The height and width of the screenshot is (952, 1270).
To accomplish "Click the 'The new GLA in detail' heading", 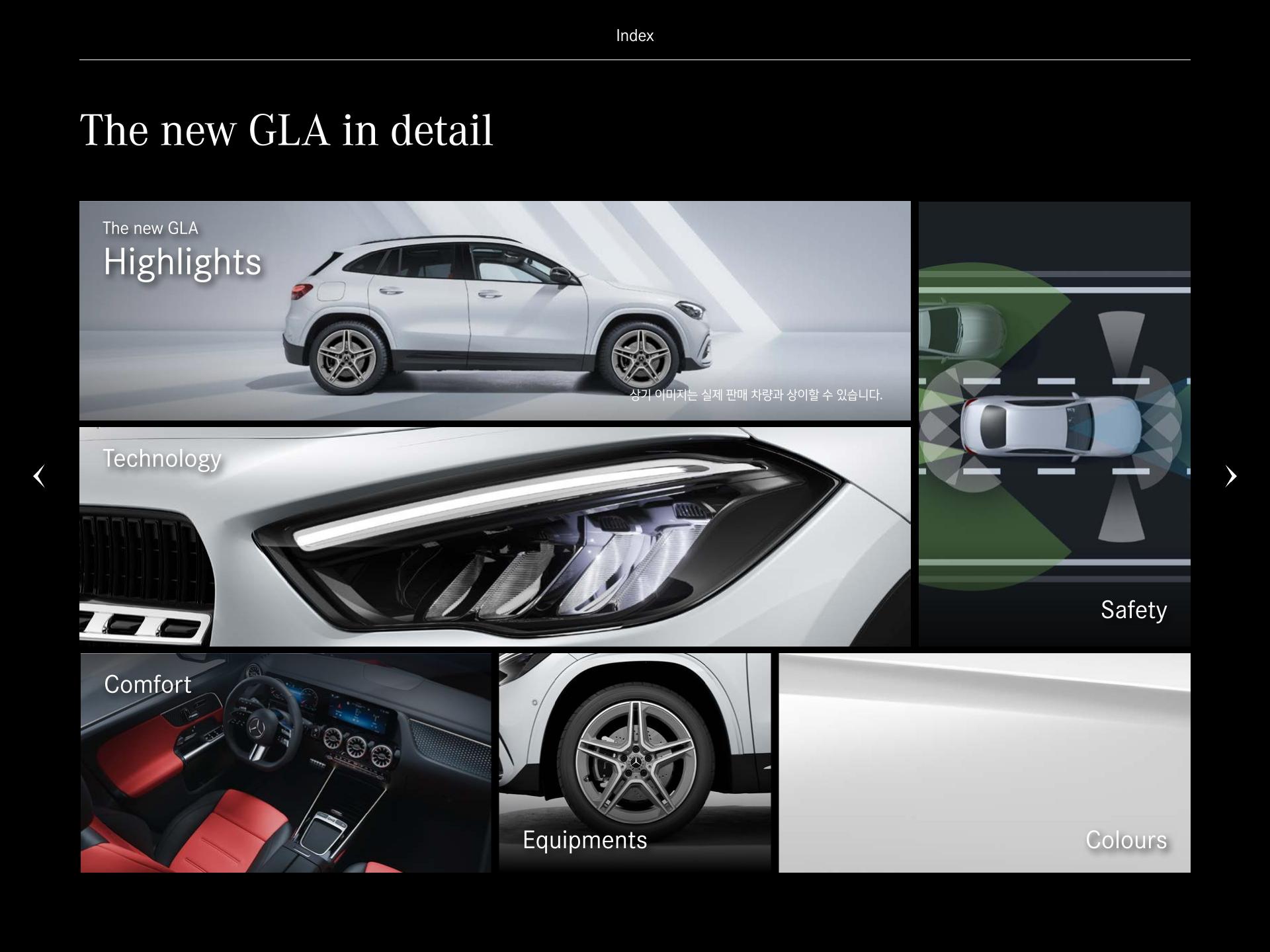I will pos(286,130).
